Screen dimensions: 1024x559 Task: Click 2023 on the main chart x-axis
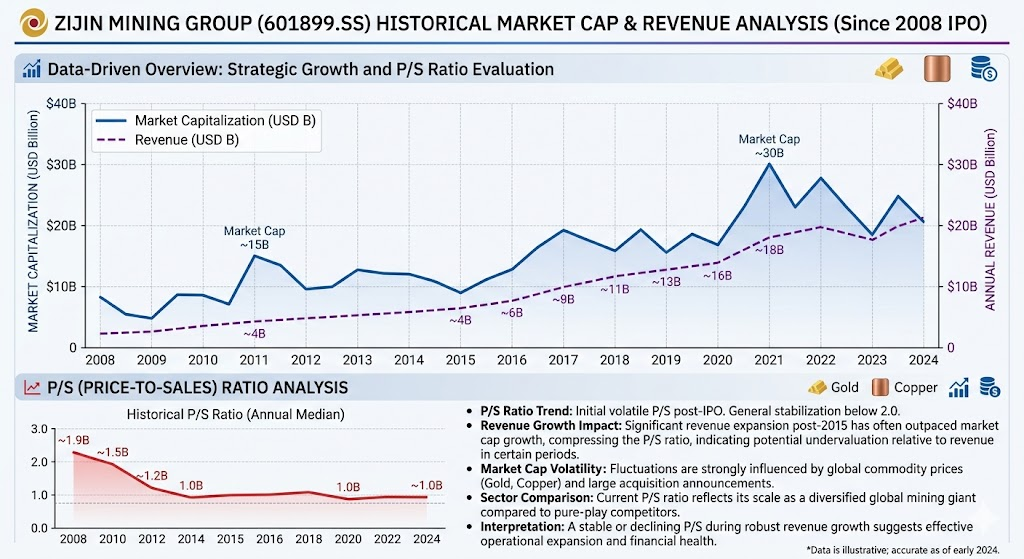click(872, 360)
